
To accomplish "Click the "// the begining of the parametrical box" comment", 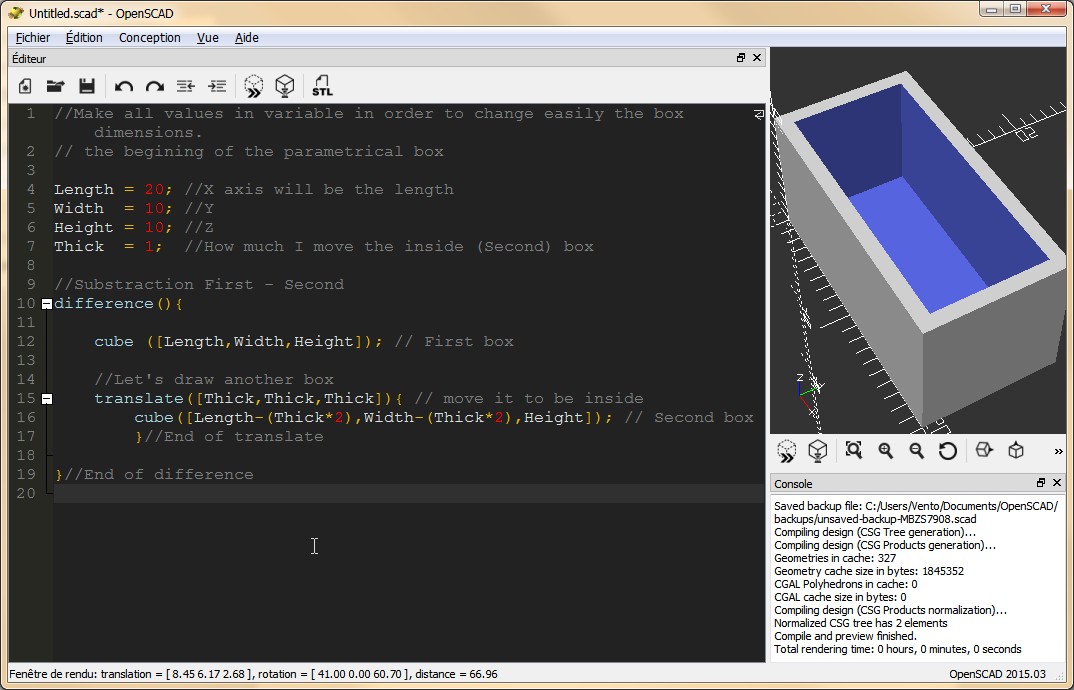I will click(249, 151).
